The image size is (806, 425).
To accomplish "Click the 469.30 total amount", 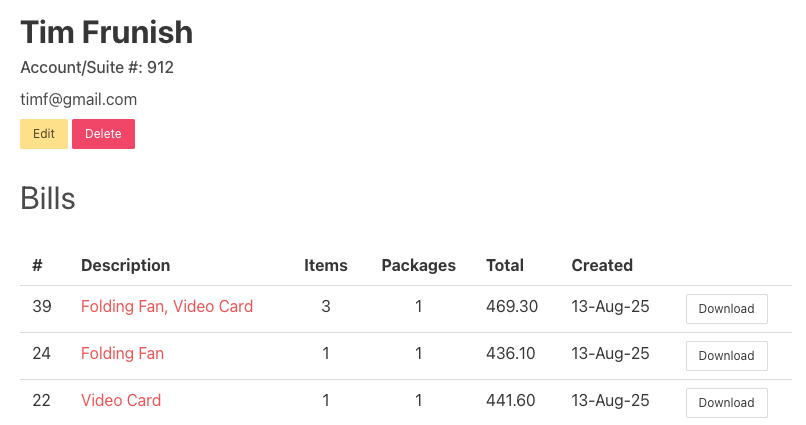I will [x=512, y=306].
